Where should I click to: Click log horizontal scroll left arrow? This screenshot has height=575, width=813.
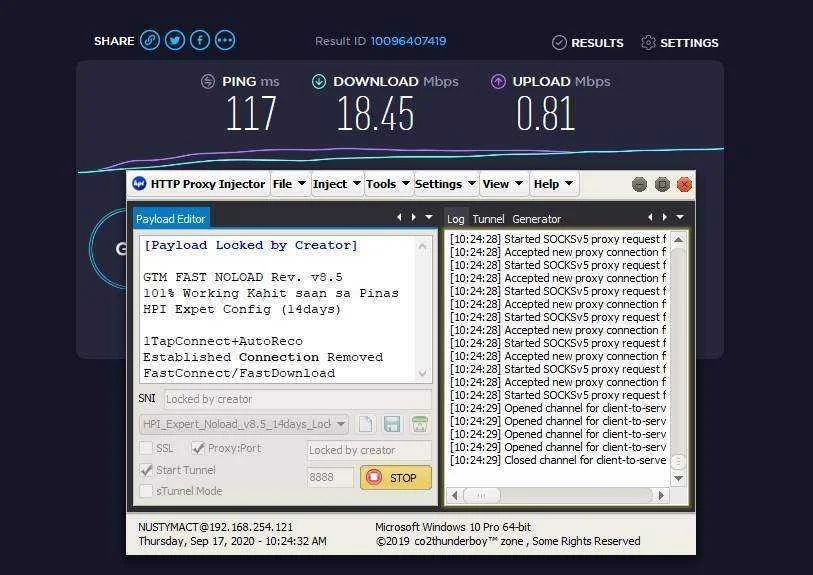click(x=455, y=496)
